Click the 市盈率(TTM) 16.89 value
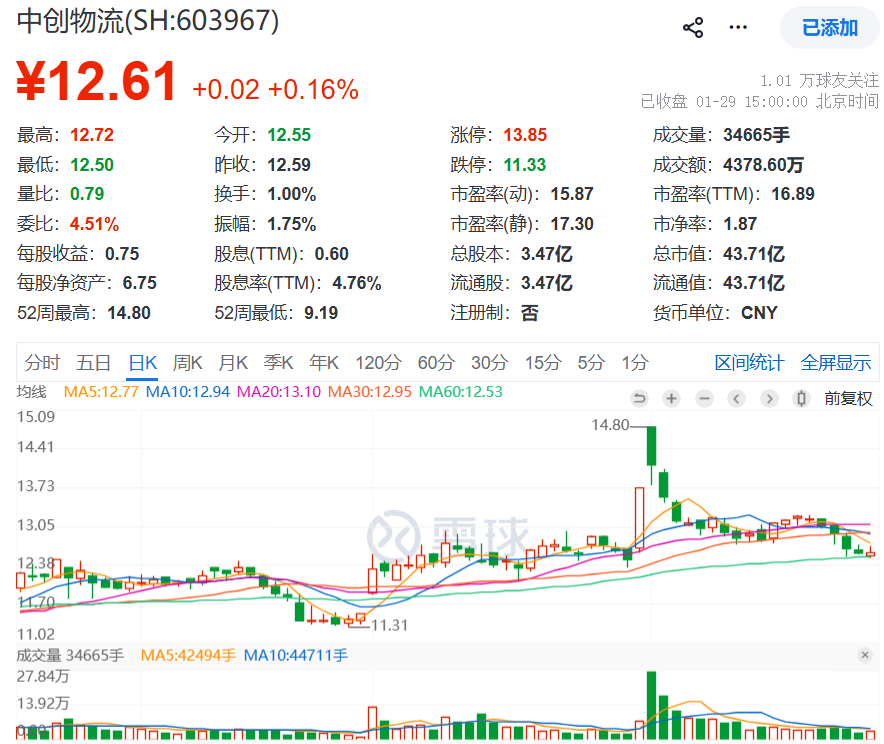 point(793,194)
